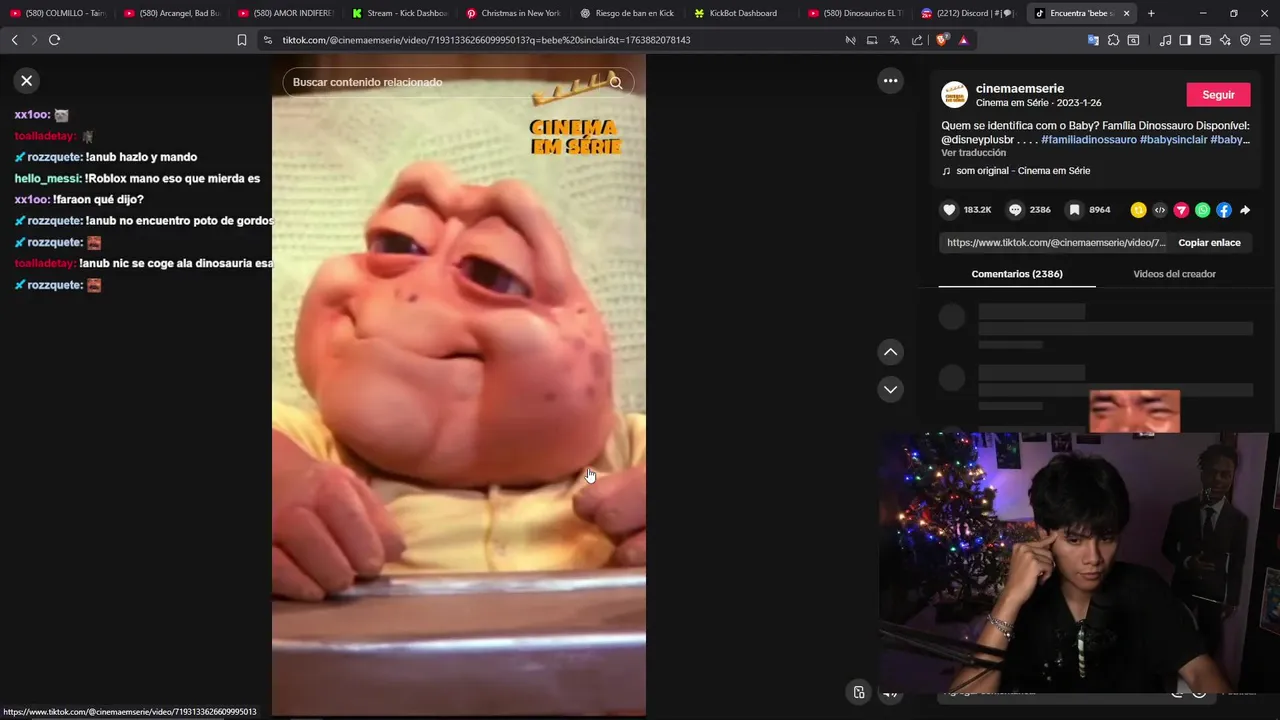Open media control music-note icon

1165,40
